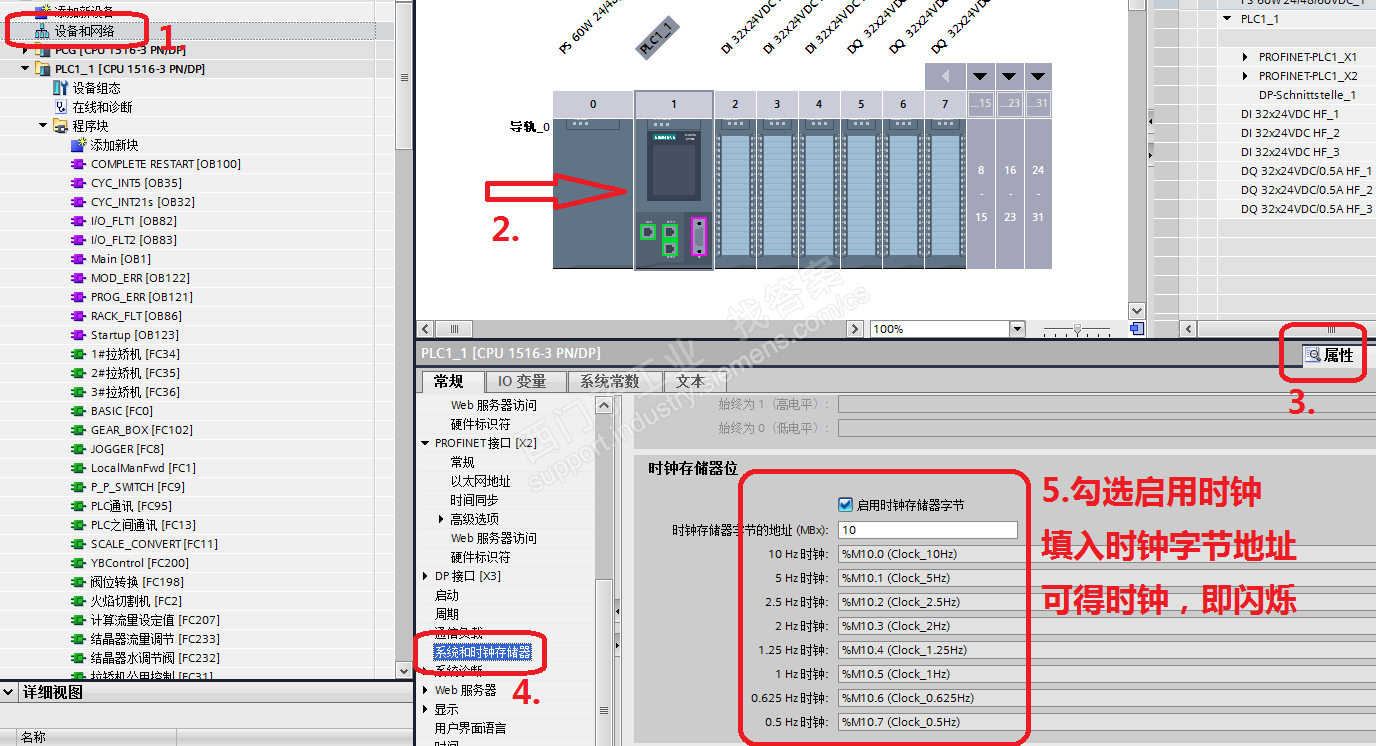Select 时间同步 in the properties tree
Image resolution: width=1376 pixels, height=746 pixels.
(x=474, y=500)
